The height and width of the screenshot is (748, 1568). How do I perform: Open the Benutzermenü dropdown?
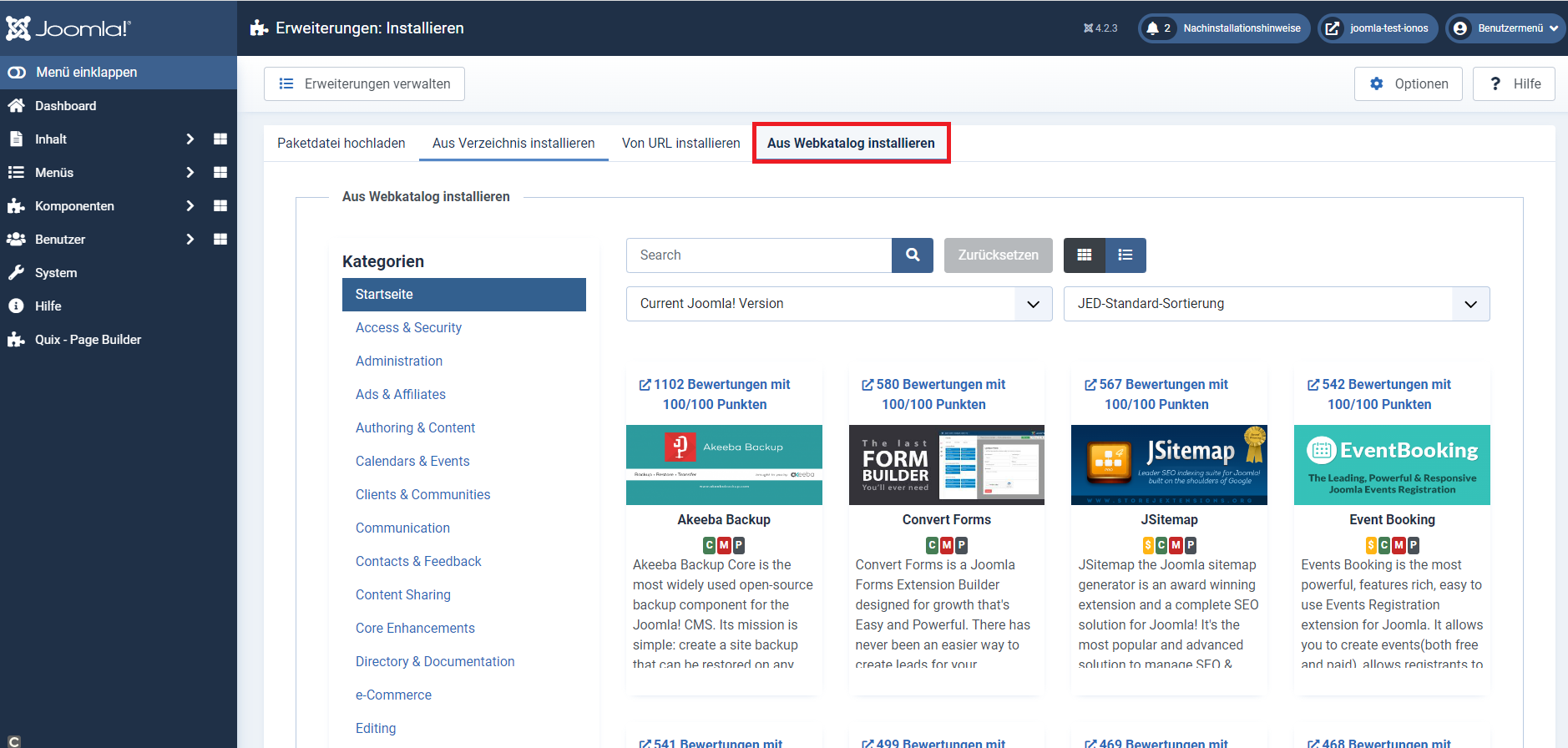1505,28
